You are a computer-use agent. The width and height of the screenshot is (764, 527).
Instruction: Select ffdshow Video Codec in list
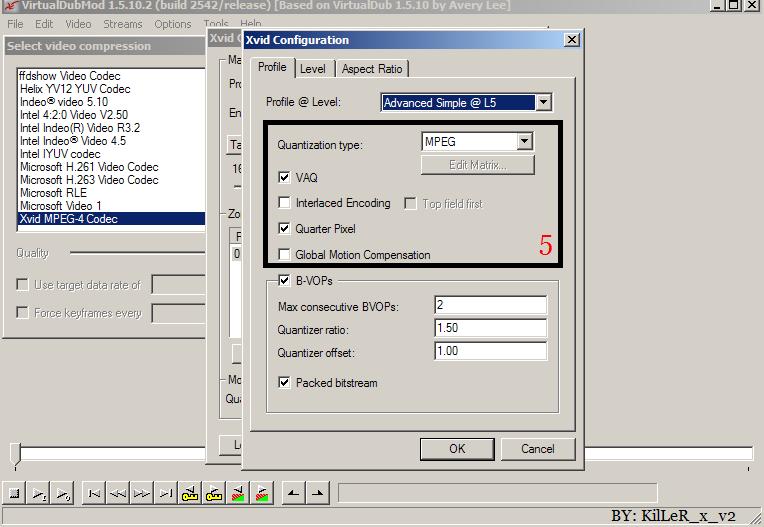click(x=111, y=76)
